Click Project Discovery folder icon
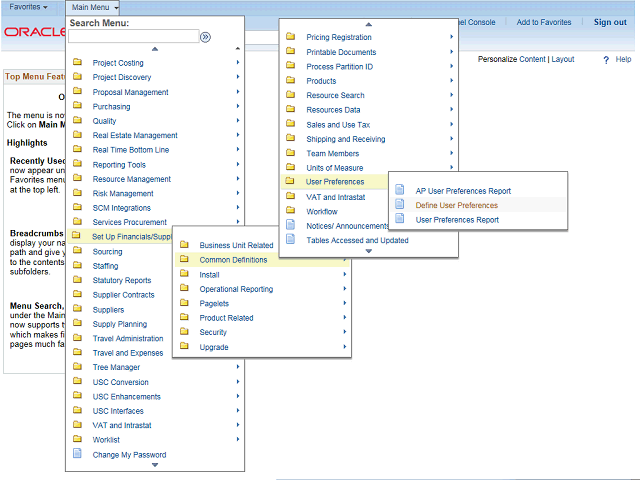Screen dimensions: 640x480 (77, 76)
